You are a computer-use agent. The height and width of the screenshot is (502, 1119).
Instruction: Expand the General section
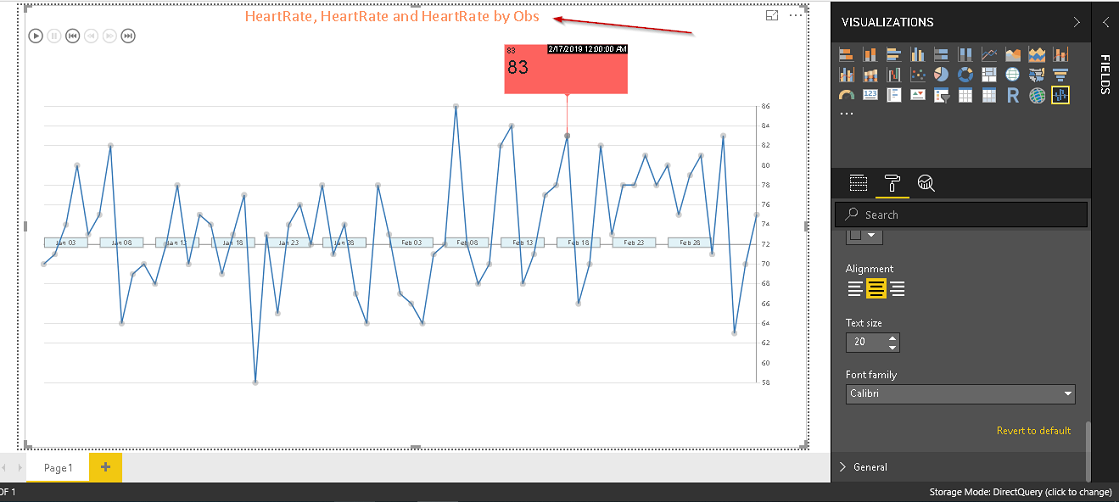870,467
